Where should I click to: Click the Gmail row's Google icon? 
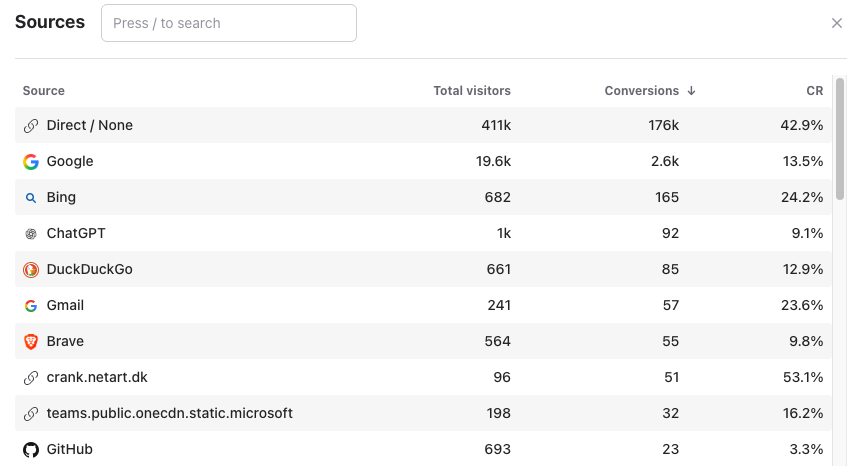pos(31,306)
